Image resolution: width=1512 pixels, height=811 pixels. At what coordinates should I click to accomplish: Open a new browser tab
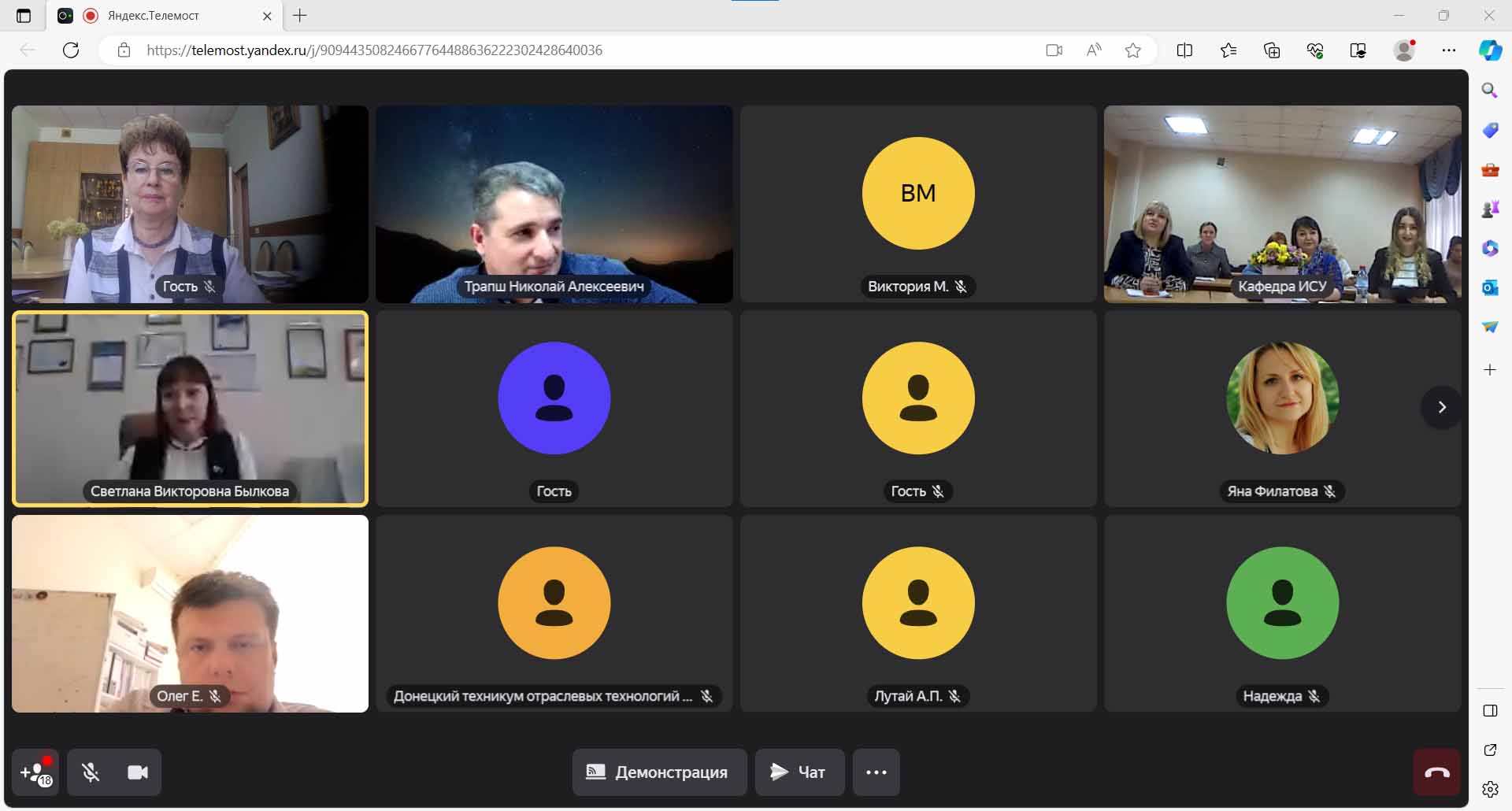[x=300, y=16]
